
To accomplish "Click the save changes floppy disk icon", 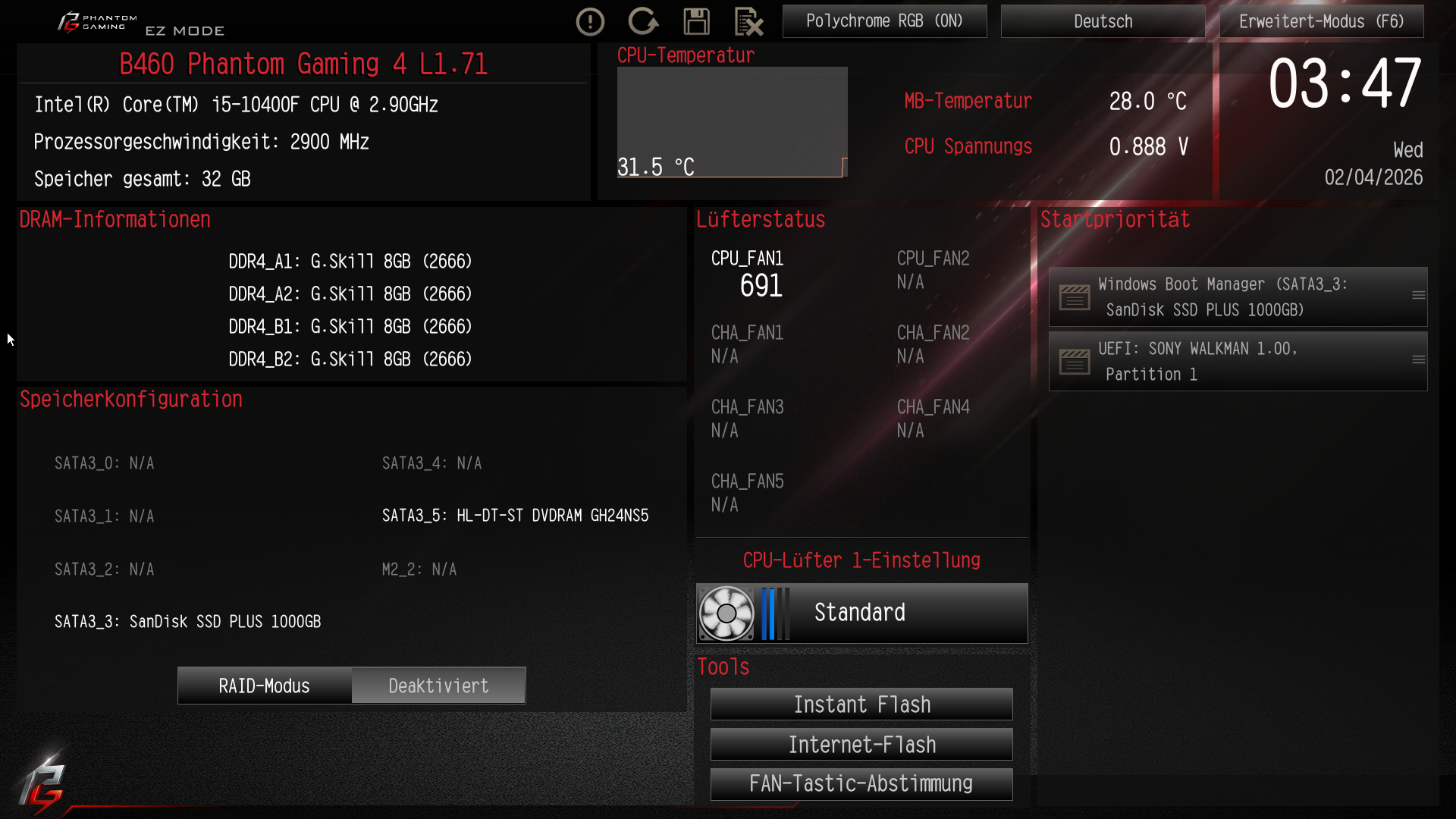I will point(696,21).
